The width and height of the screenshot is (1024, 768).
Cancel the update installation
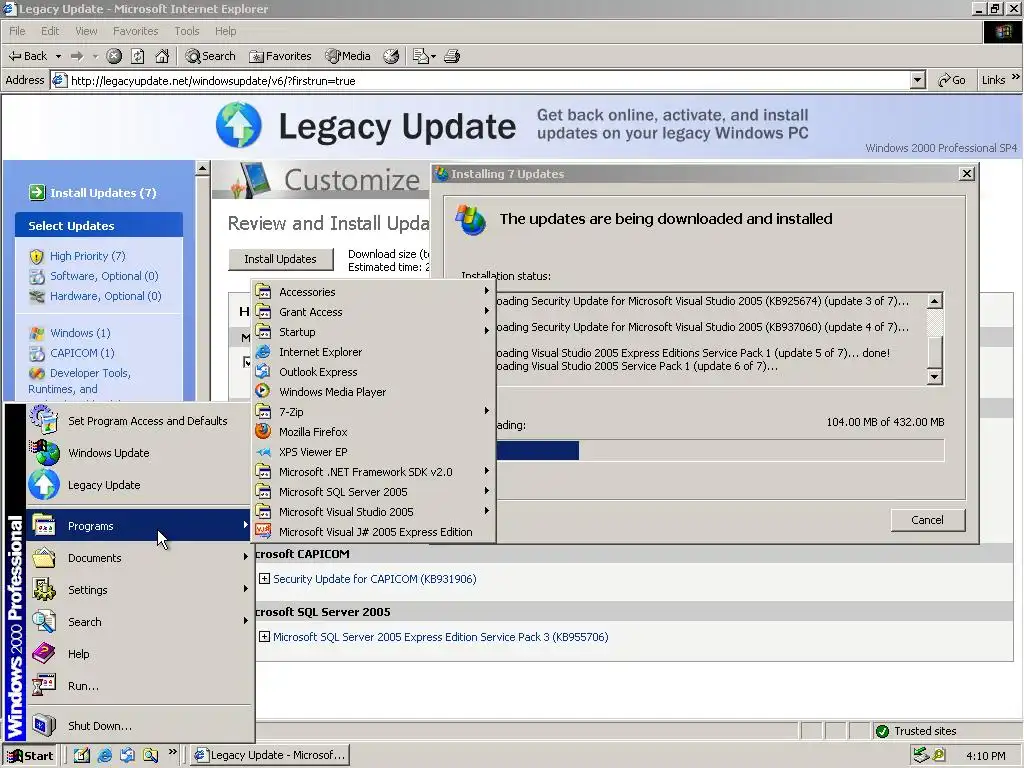tap(927, 520)
